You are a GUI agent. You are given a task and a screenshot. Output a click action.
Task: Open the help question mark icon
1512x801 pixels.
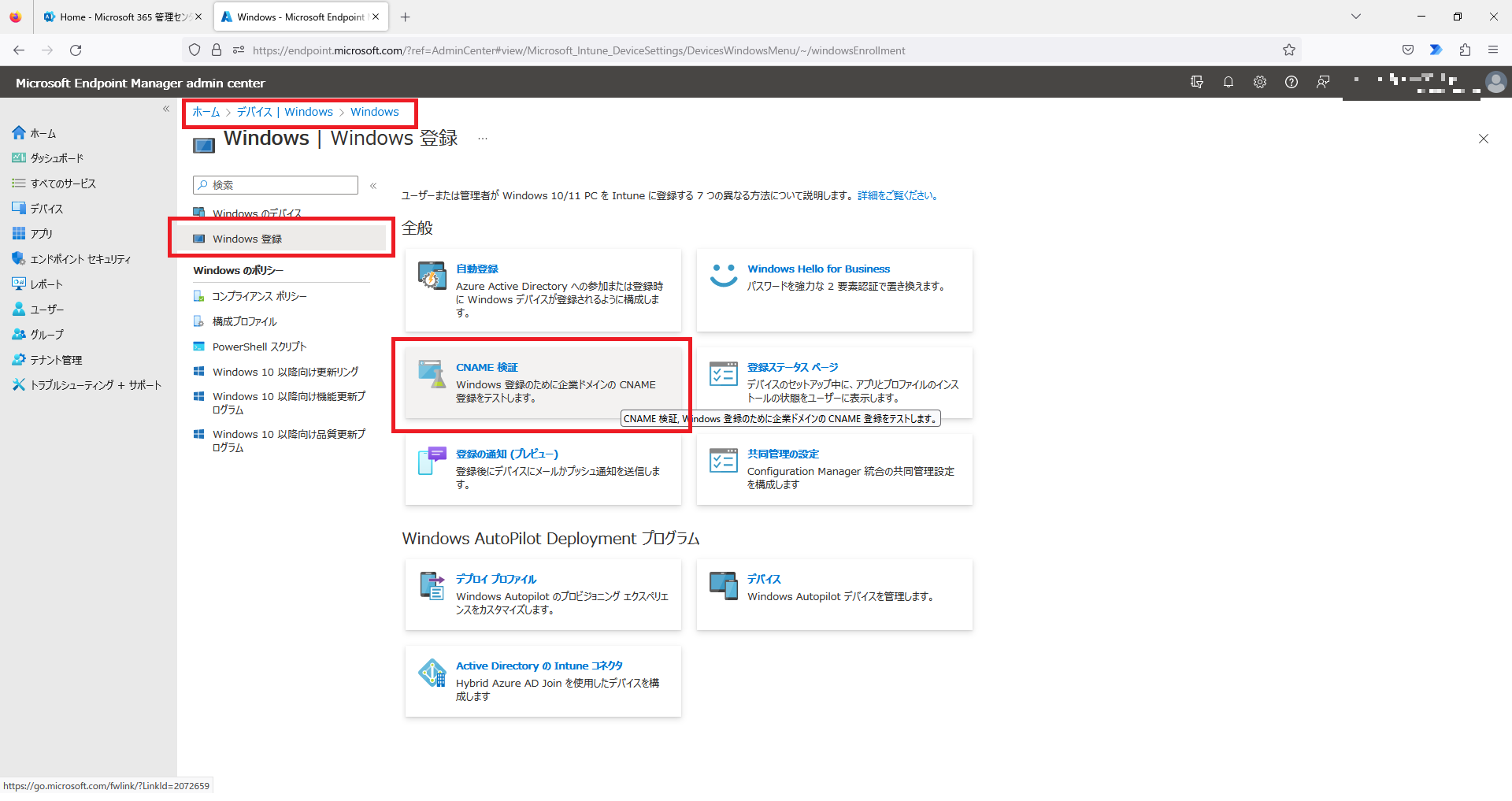[1291, 82]
